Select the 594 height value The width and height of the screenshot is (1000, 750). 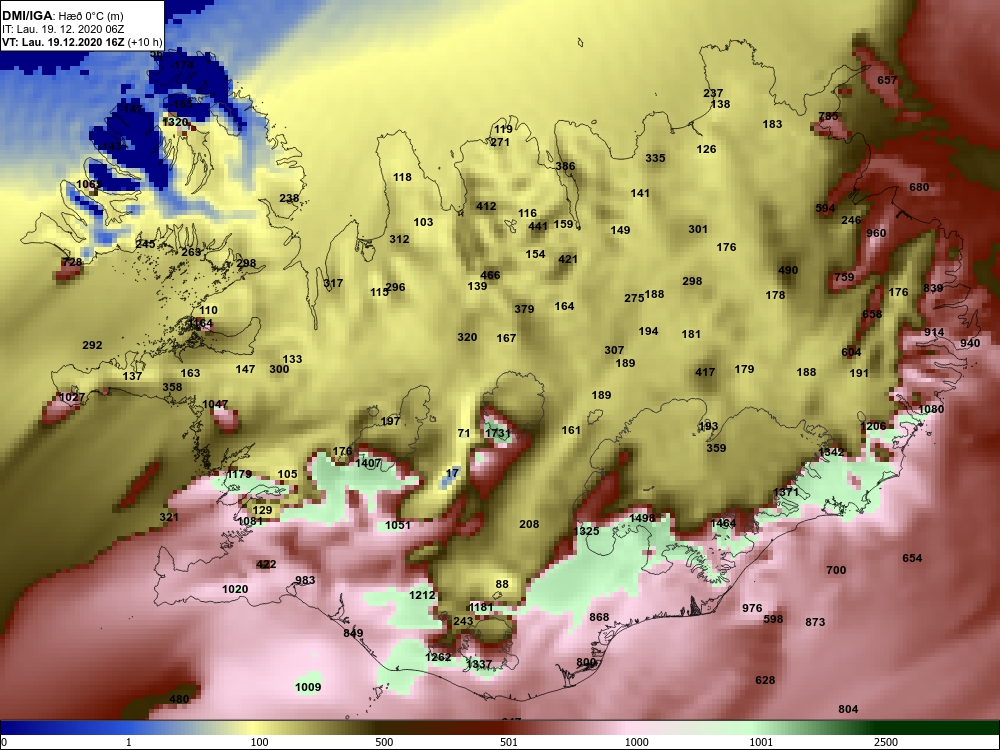(825, 208)
